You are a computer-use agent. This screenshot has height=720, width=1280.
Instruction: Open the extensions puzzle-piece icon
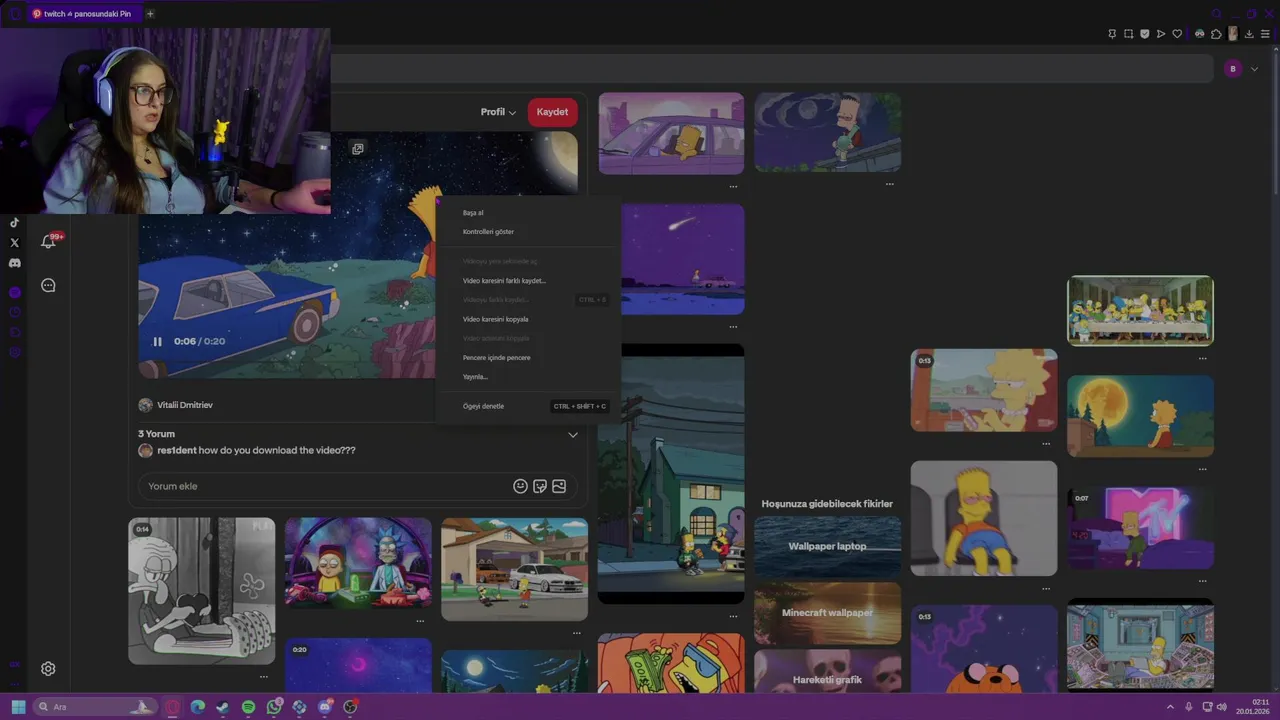pos(1216,34)
